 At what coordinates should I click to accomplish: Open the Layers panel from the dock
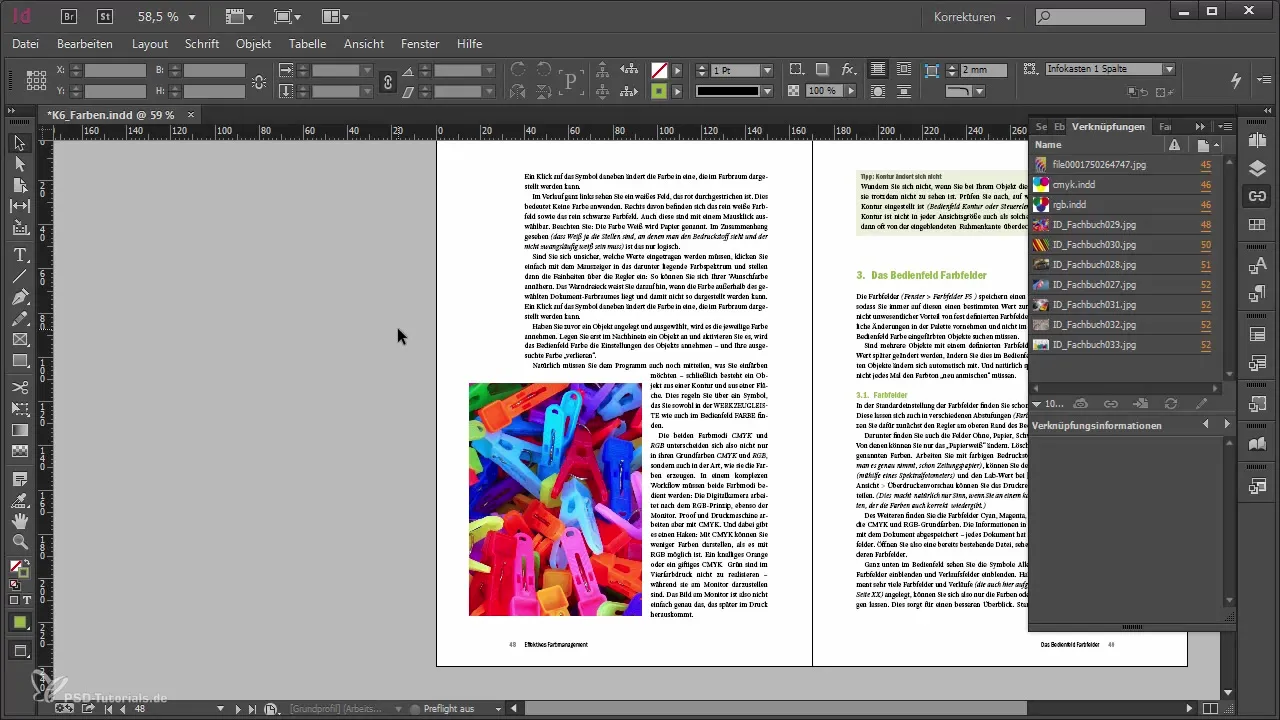click(x=1257, y=167)
